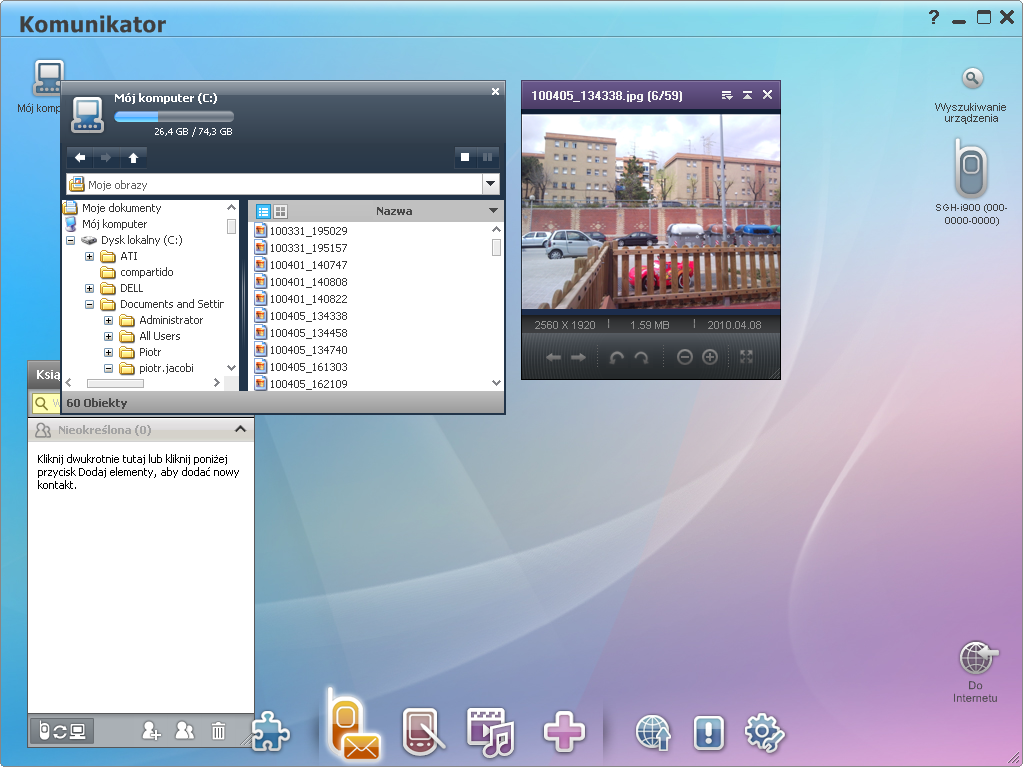Select the compartido folder
The height and width of the screenshot is (767, 1023).
[146, 272]
